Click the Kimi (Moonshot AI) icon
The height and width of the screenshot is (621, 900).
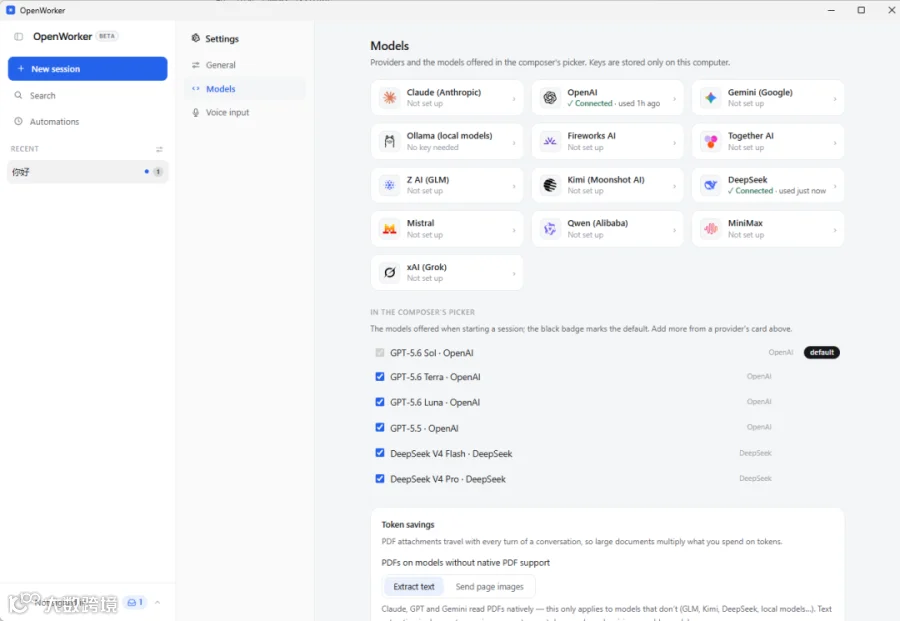(x=550, y=185)
